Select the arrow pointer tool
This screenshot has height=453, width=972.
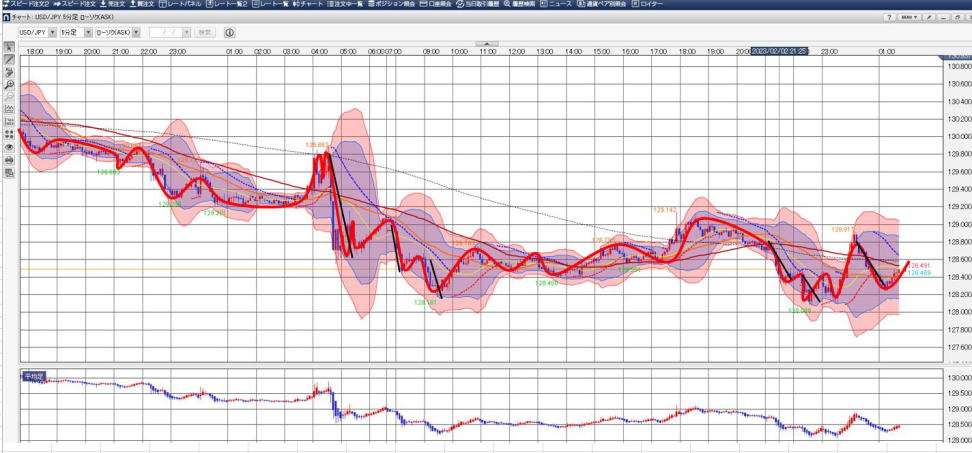coord(9,47)
